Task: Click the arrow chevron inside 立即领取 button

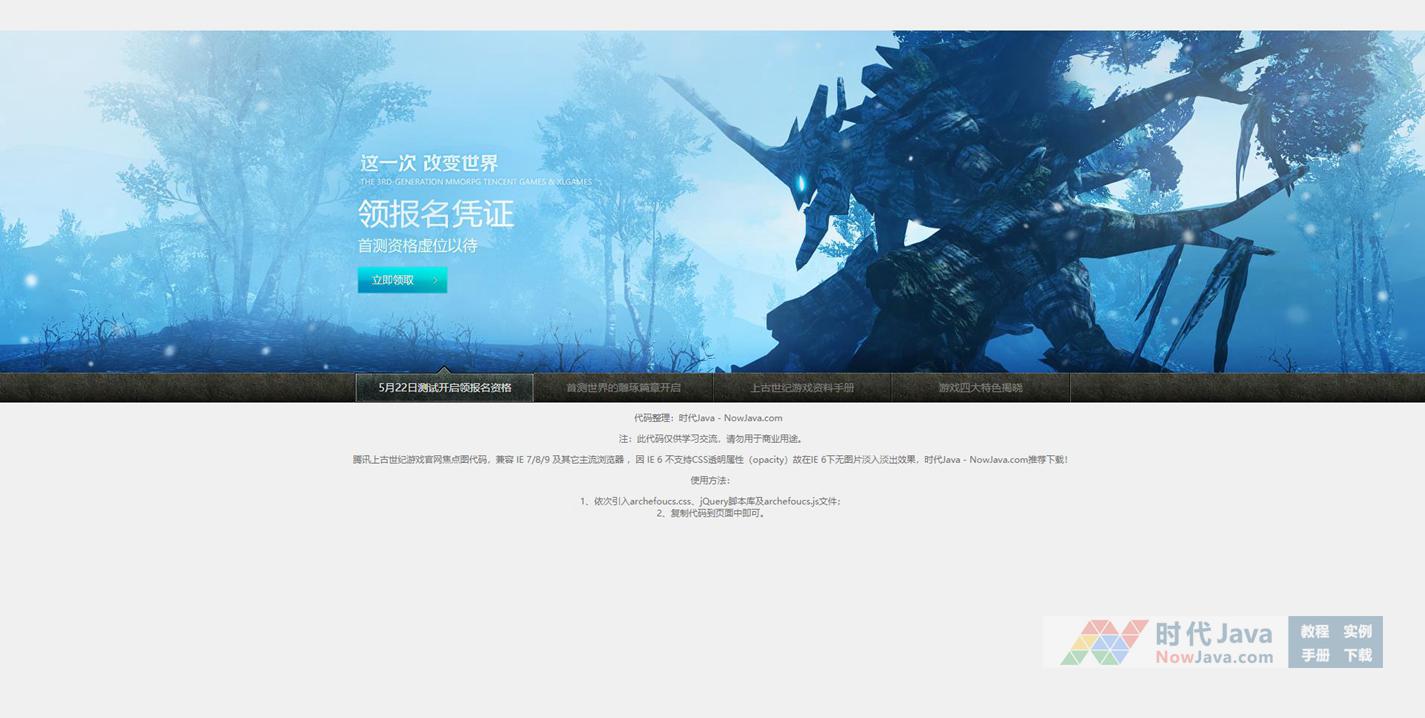Action: 434,281
